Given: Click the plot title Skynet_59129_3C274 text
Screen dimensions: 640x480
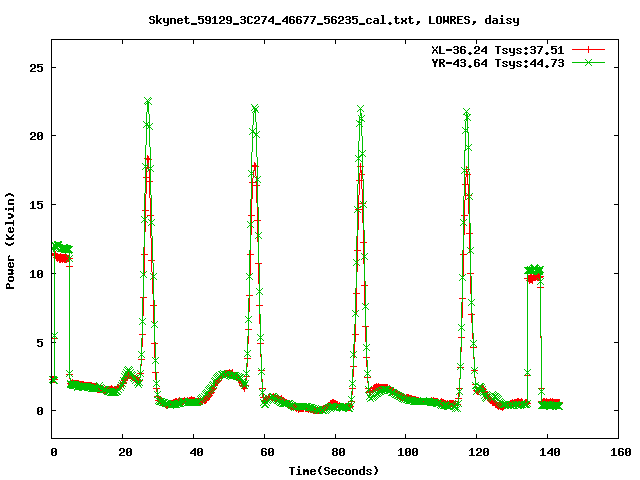Looking at the screenshot, I should pos(334,20).
